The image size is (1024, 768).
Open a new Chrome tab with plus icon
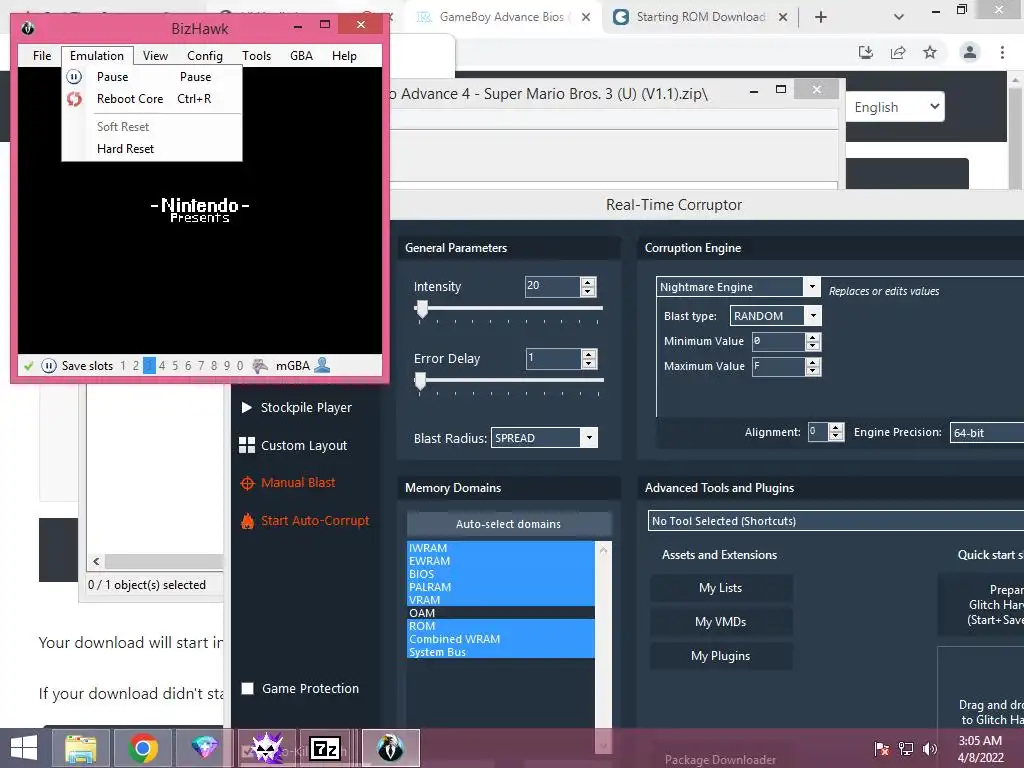click(821, 17)
